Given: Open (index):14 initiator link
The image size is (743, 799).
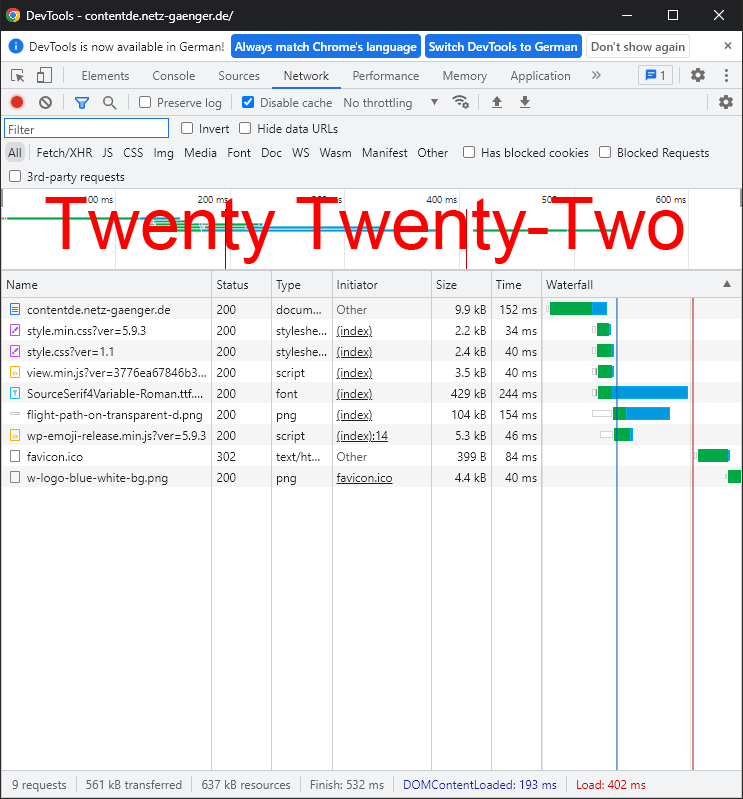Looking at the screenshot, I should (x=362, y=436).
